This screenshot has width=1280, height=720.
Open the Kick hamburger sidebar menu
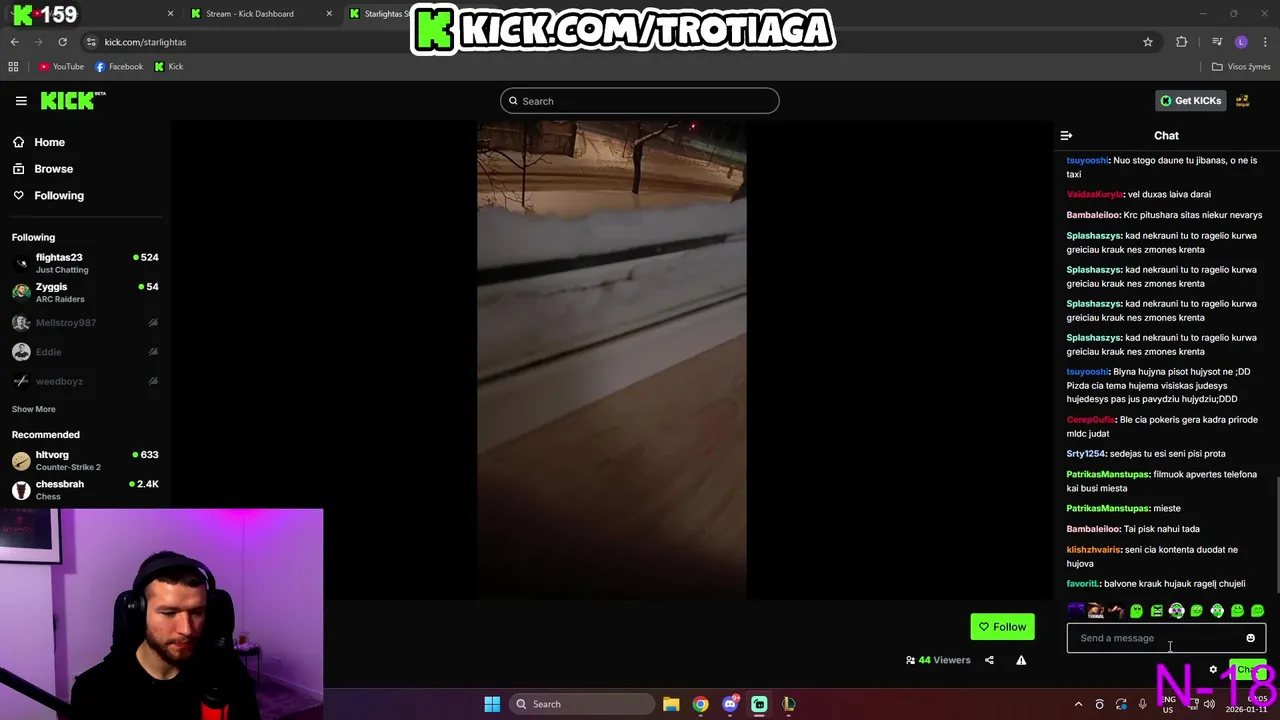21,101
